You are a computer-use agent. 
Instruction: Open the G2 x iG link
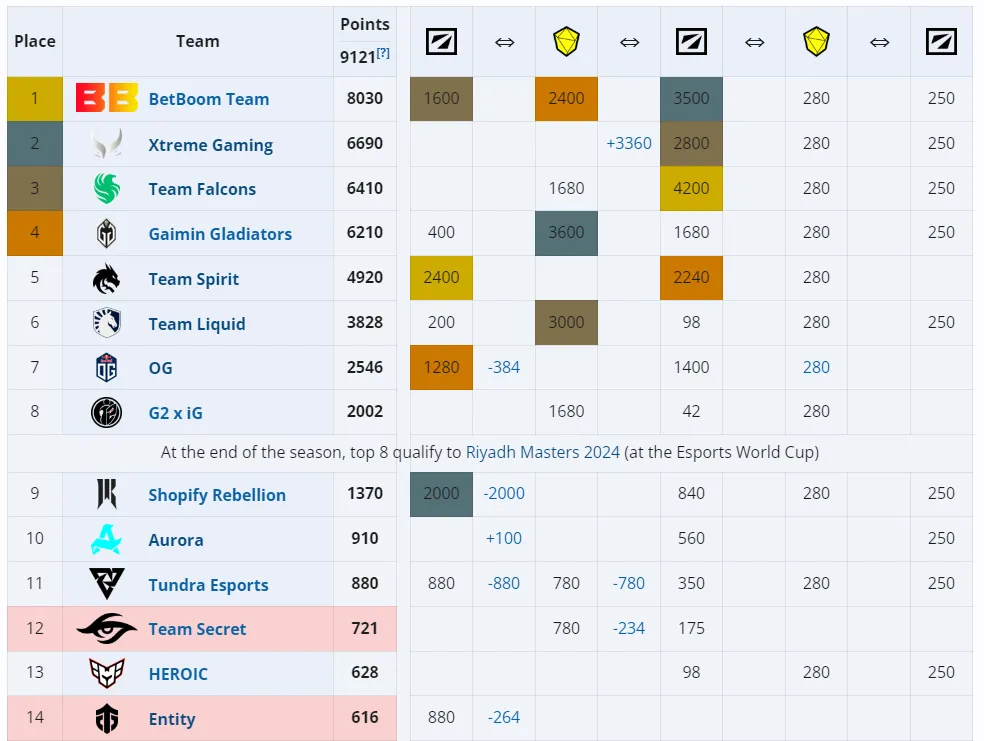[x=176, y=413]
